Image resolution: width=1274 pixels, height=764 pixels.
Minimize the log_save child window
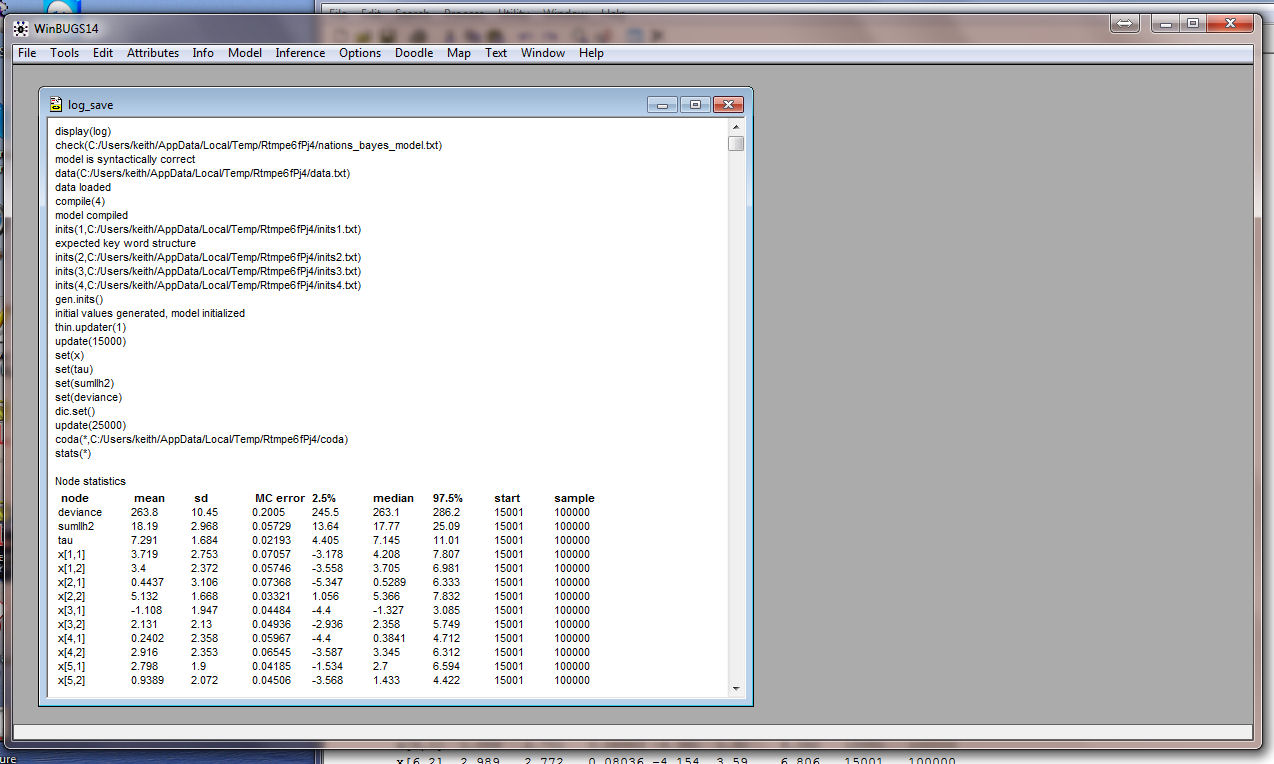pos(662,105)
